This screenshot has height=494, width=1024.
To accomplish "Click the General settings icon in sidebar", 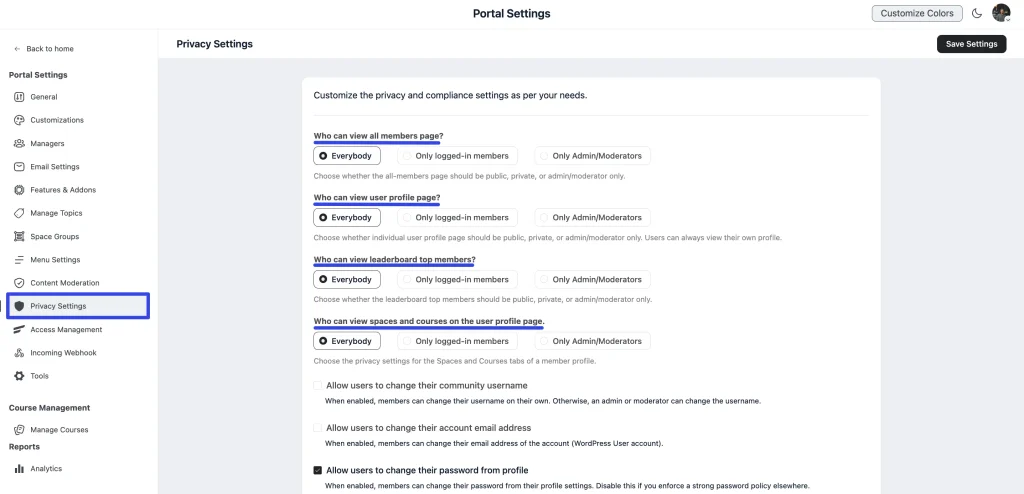I will click(x=19, y=97).
